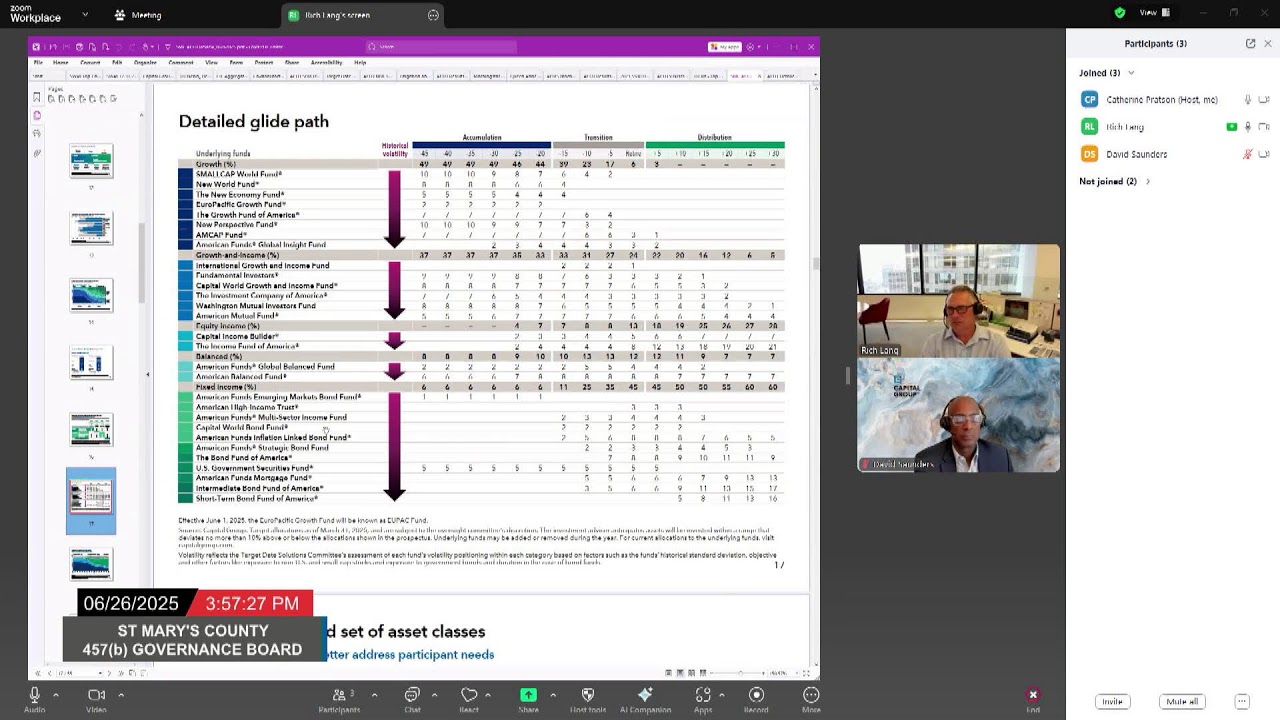Switch to the Meeting tab
1280x720 pixels.
pos(138,15)
